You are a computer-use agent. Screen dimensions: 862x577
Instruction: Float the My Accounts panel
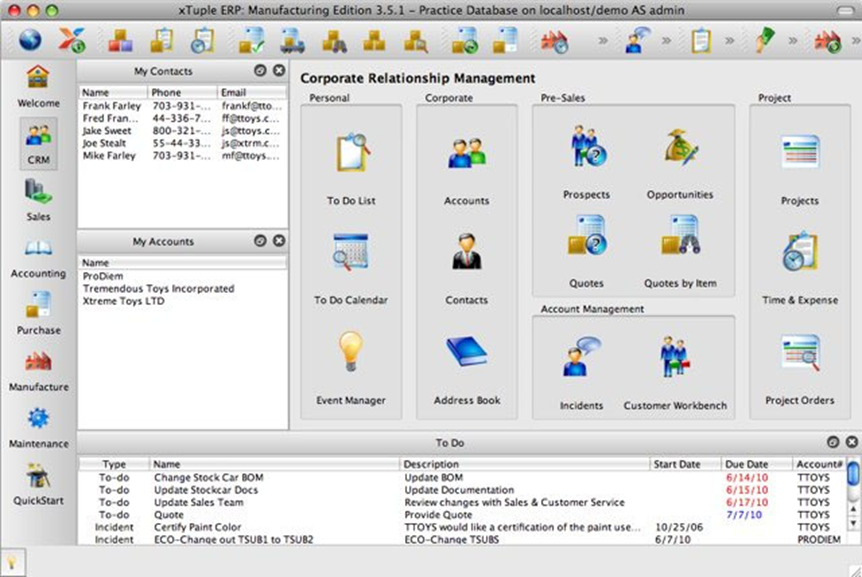pyautogui.click(x=260, y=241)
